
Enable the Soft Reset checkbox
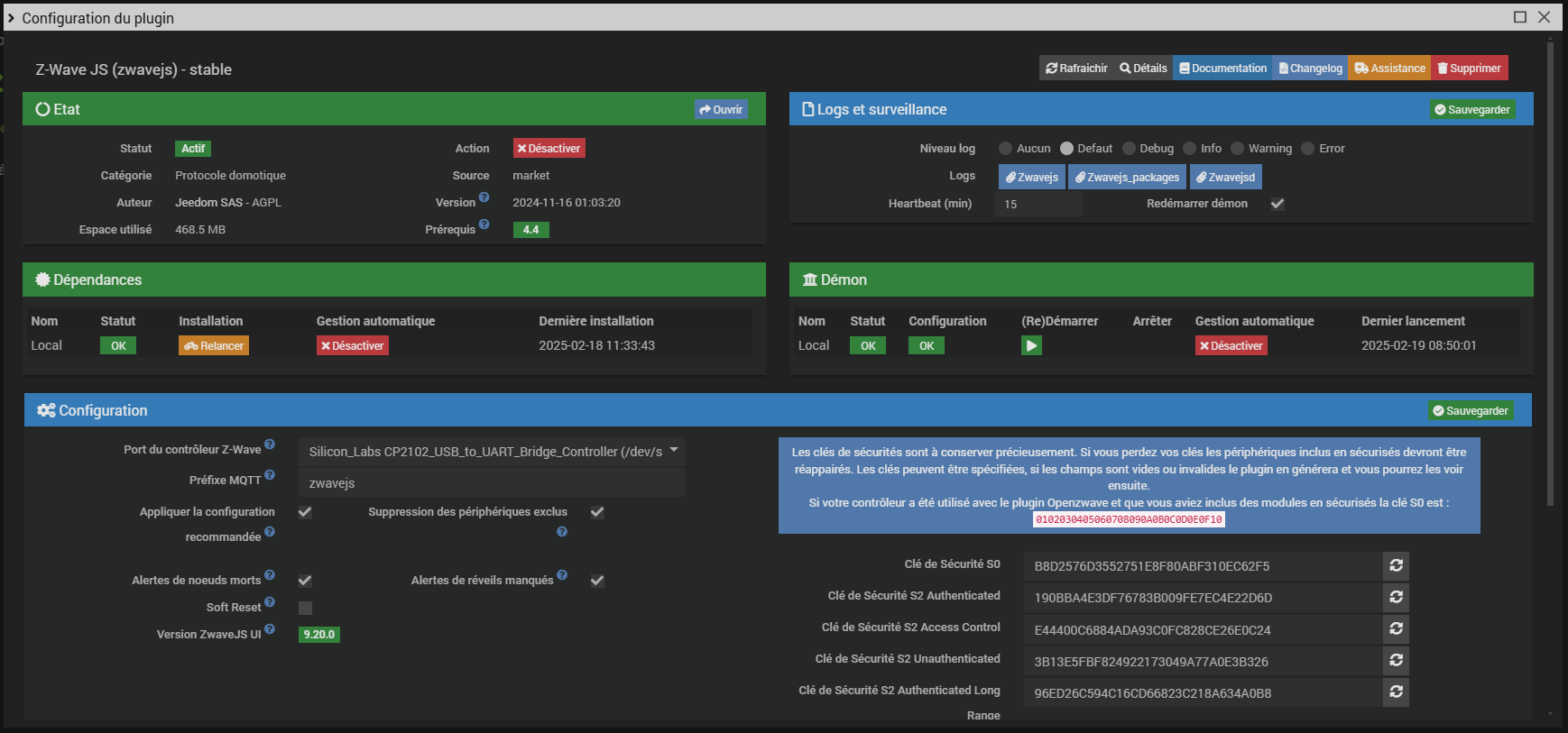point(305,608)
